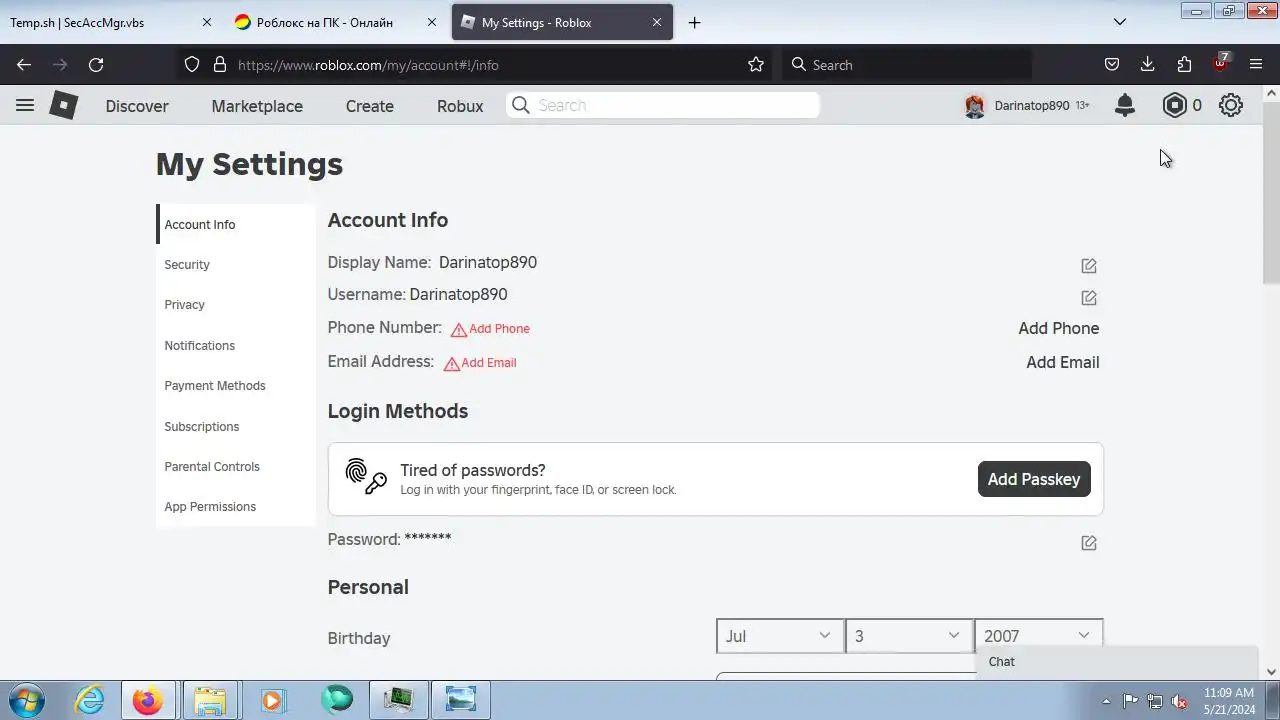
Task: Go to Create in top navigation
Action: 370,106
